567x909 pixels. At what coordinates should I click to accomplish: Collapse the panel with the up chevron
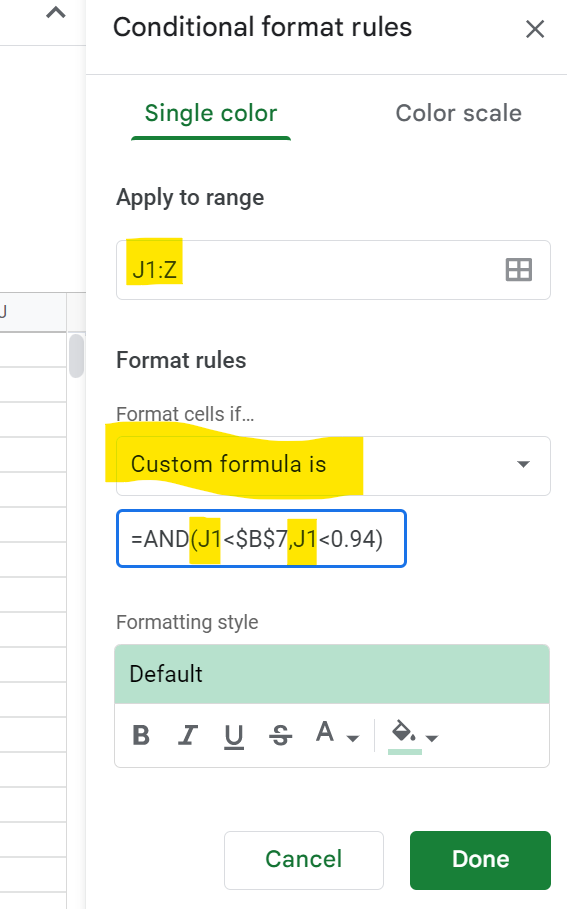coord(56,13)
